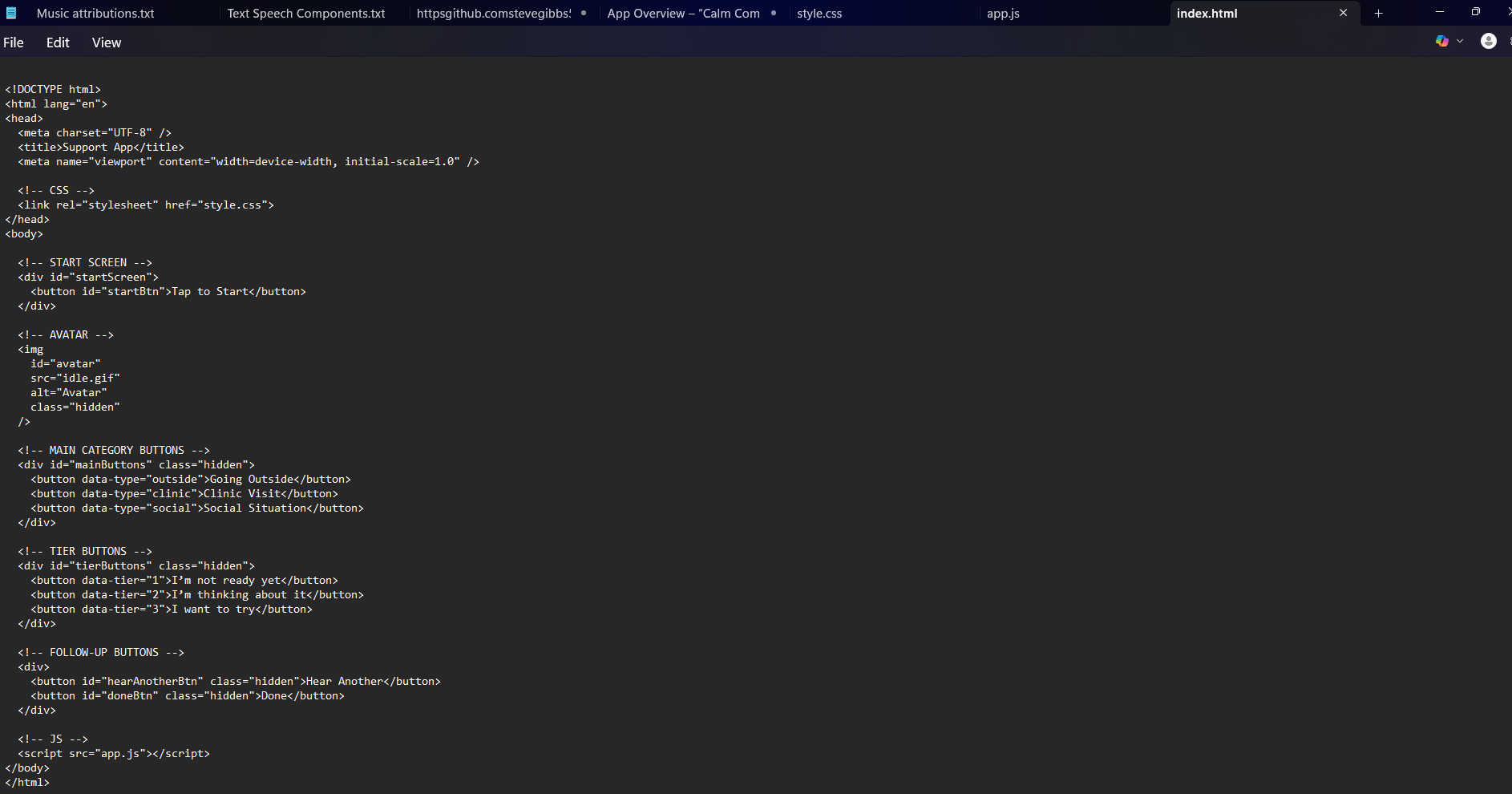Click the link rel="stylesheet" line

point(146,205)
